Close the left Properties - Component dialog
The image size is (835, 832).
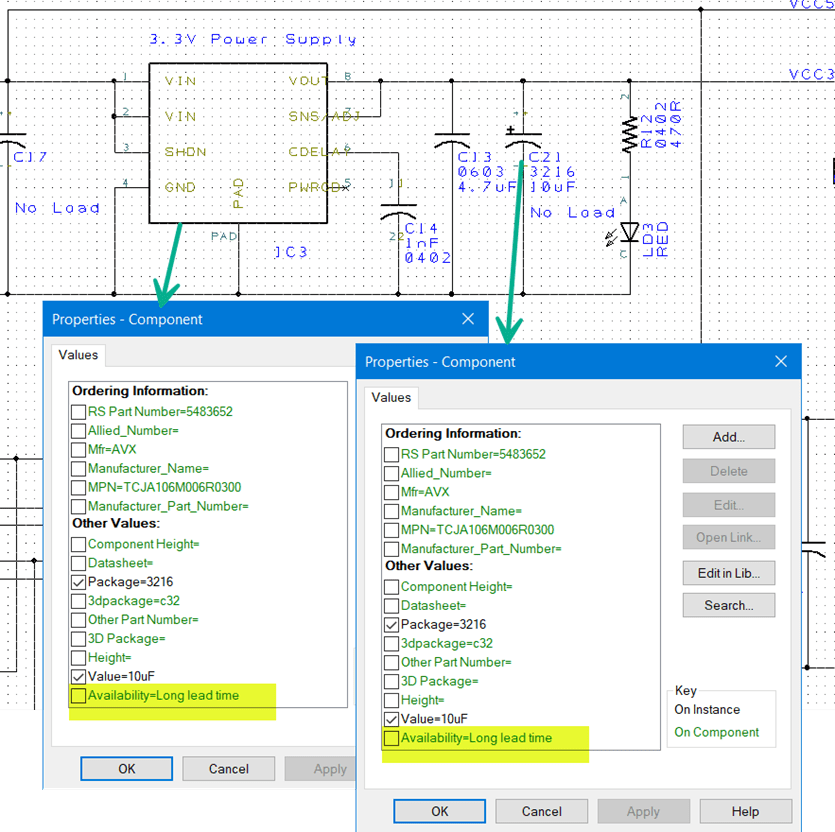(x=468, y=319)
